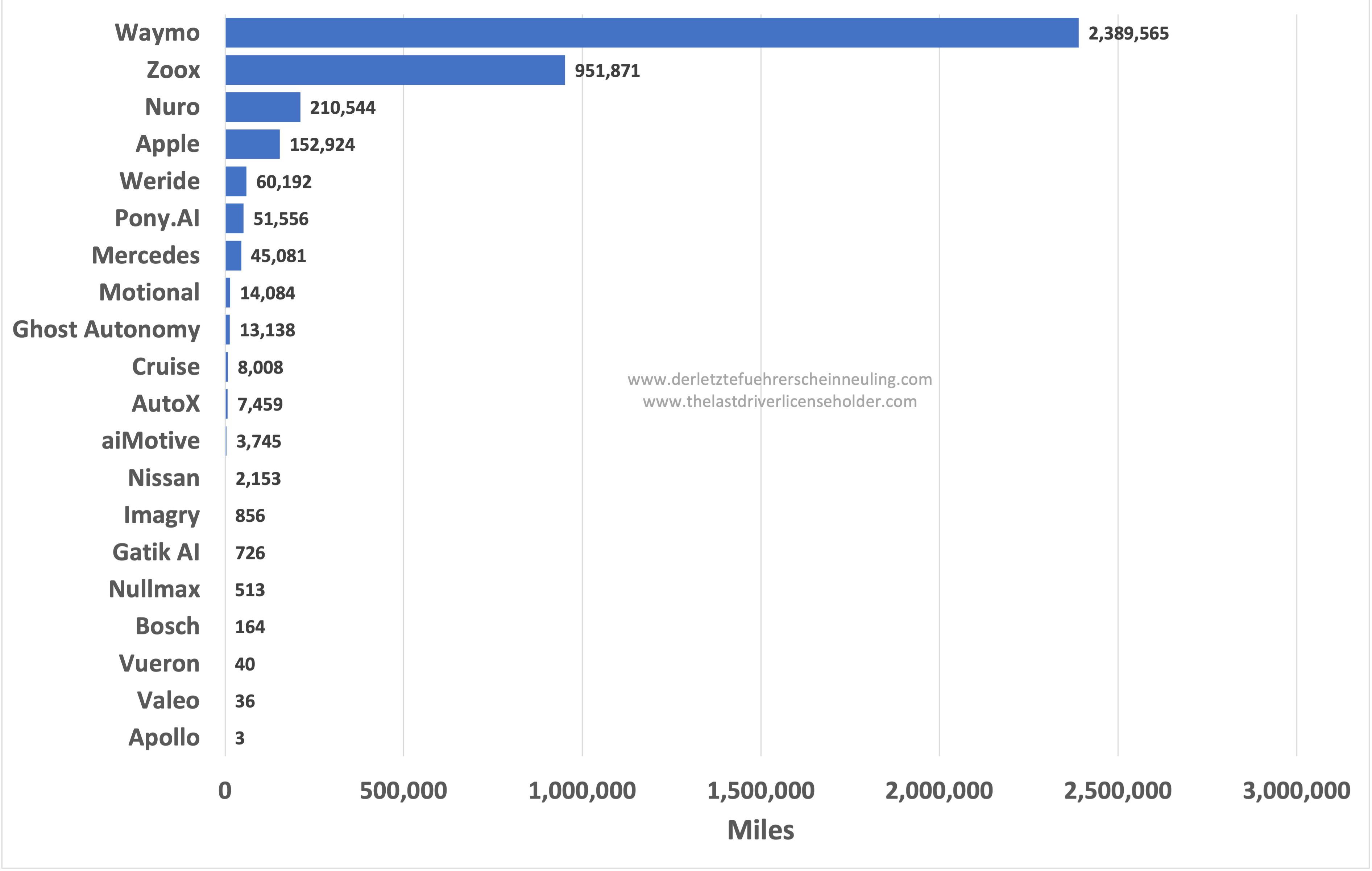Image resolution: width=1372 pixels, height=871 pixels.
Task: Click the Apple bar
Action: [252, 144]
